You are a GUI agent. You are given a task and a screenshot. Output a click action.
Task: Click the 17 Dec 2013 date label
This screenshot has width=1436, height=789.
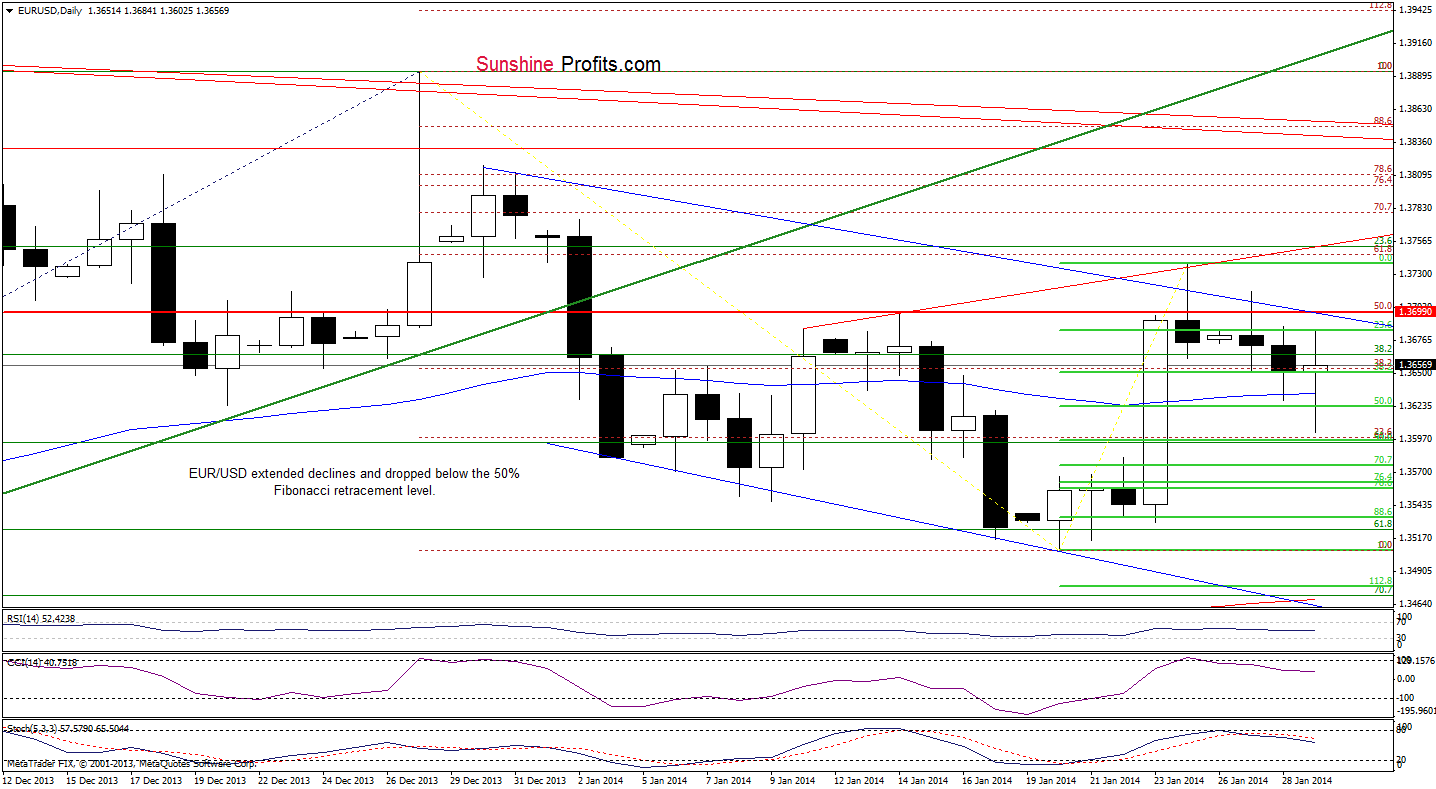point(155,780)
